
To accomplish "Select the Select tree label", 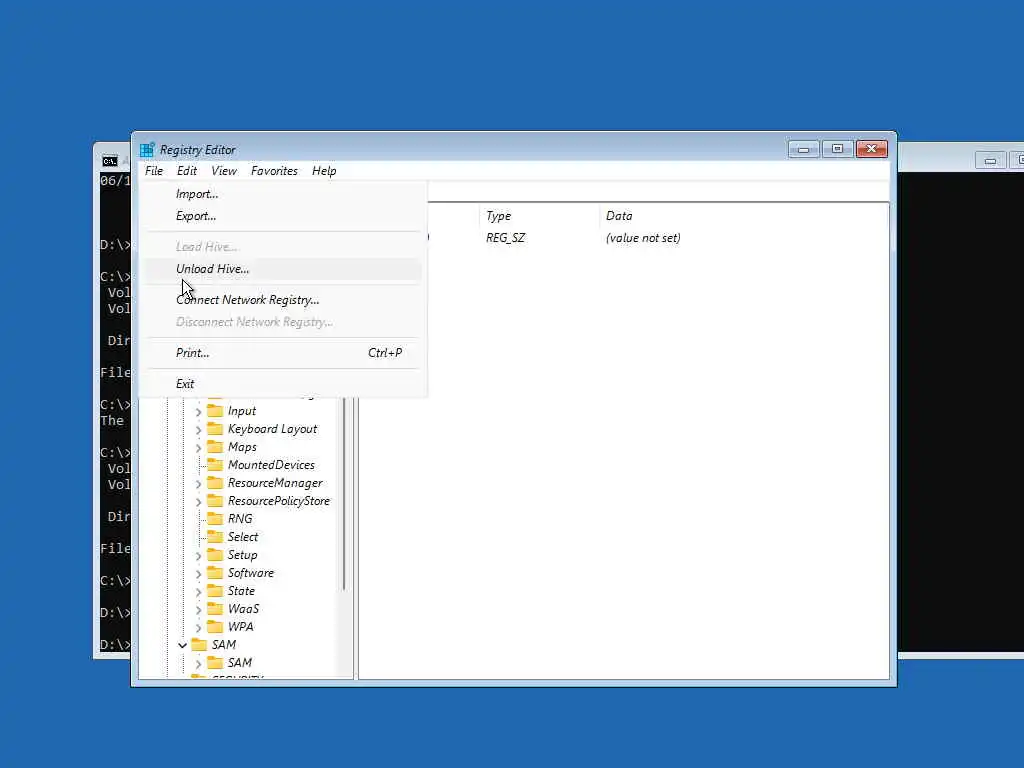I will [x=243, y=537].
